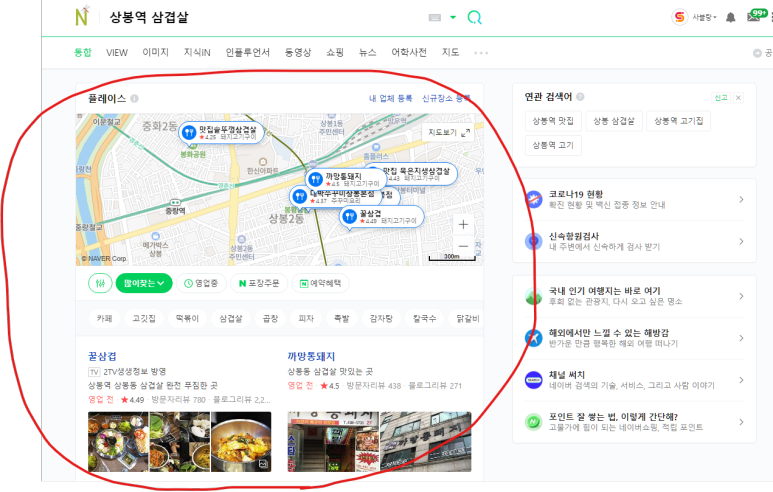Click the 중랑역 station icon on map
773x492 pixels.
pos(175,203)
